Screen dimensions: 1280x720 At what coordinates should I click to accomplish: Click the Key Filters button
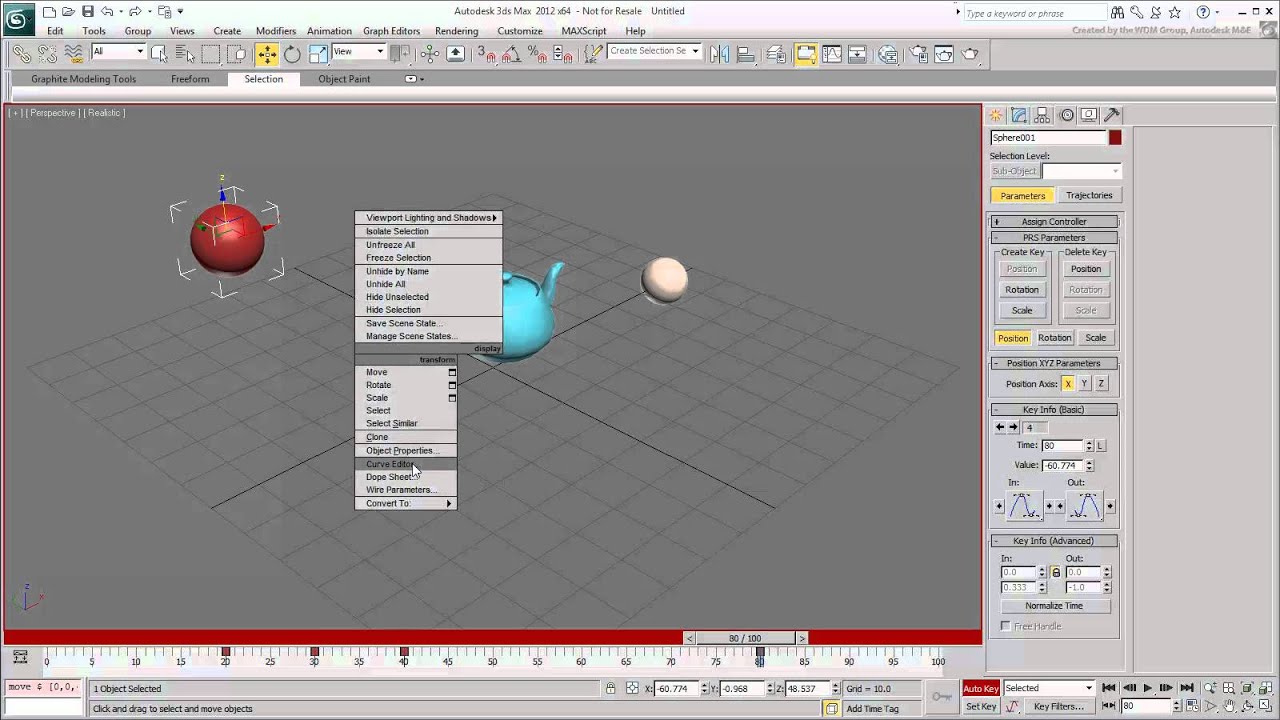point(1059,706)
